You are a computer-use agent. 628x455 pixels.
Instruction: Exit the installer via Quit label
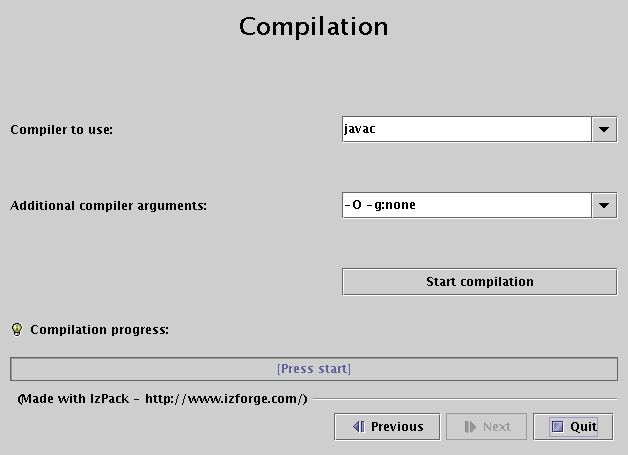583,427
